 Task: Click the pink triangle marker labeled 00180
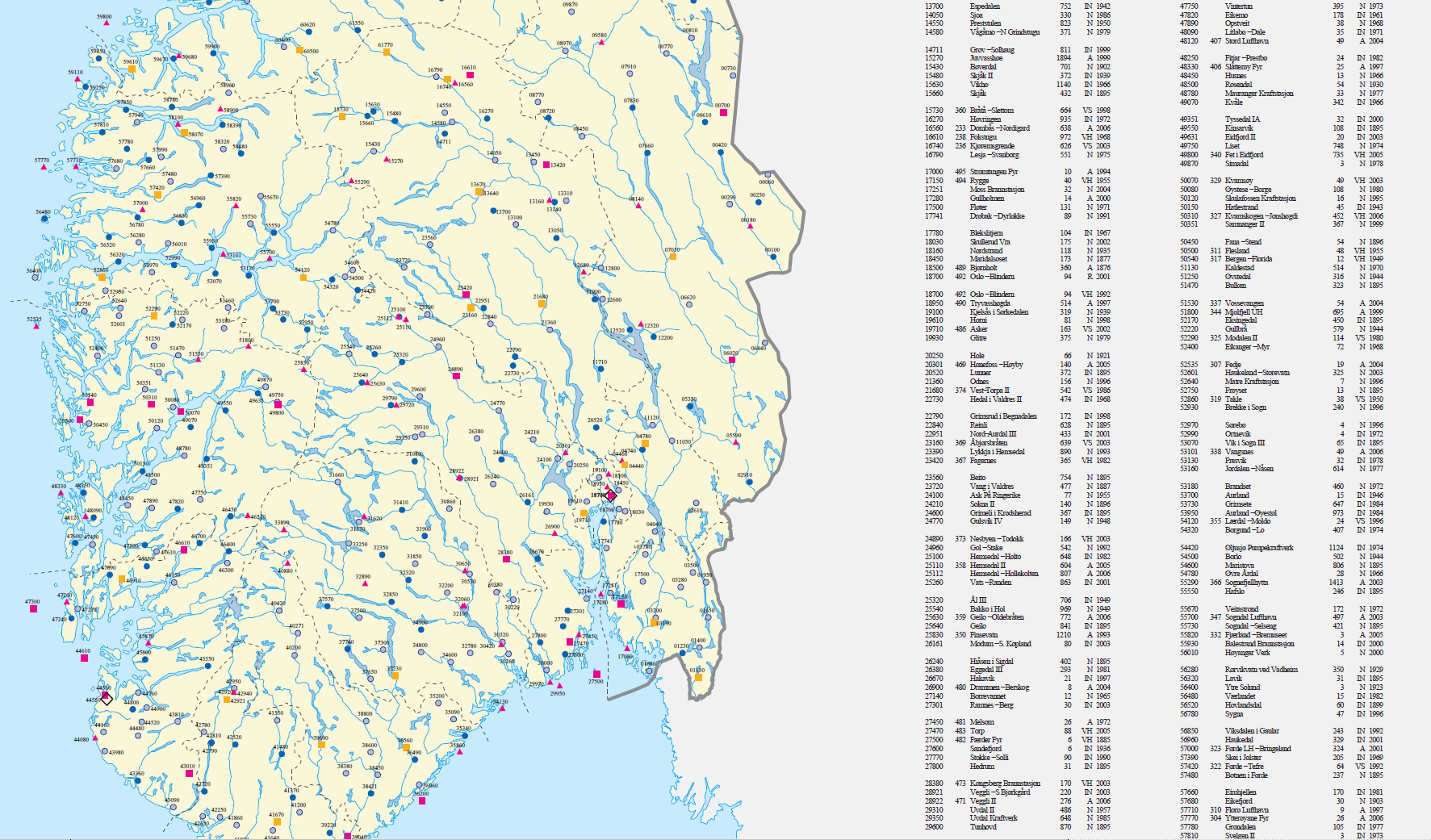coord(750,227)
